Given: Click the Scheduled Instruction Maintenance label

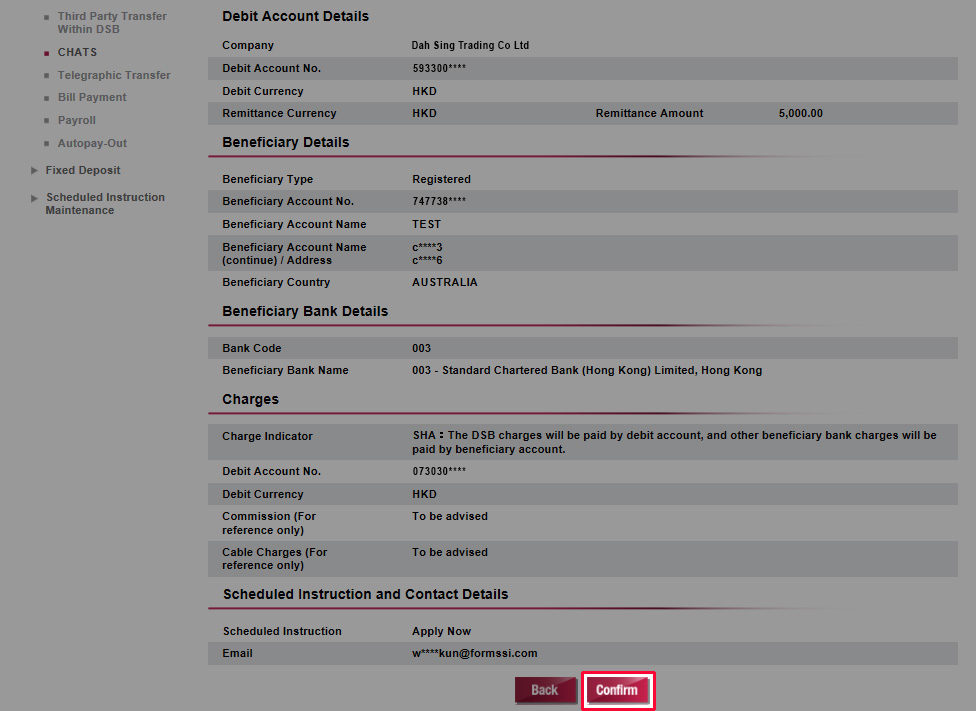Looking at the screenshot, I should 105,204.
